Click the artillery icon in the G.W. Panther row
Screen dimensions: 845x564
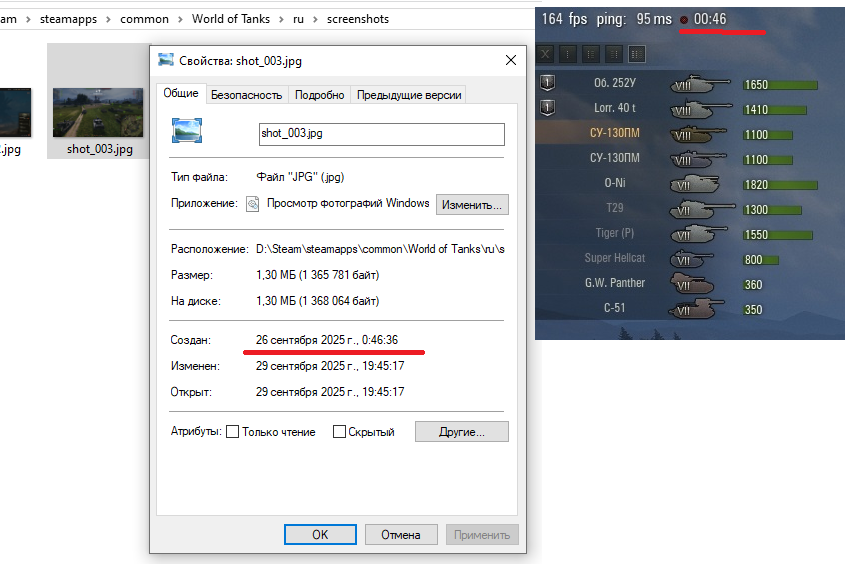pyautogui.click(x=691, y=283)
